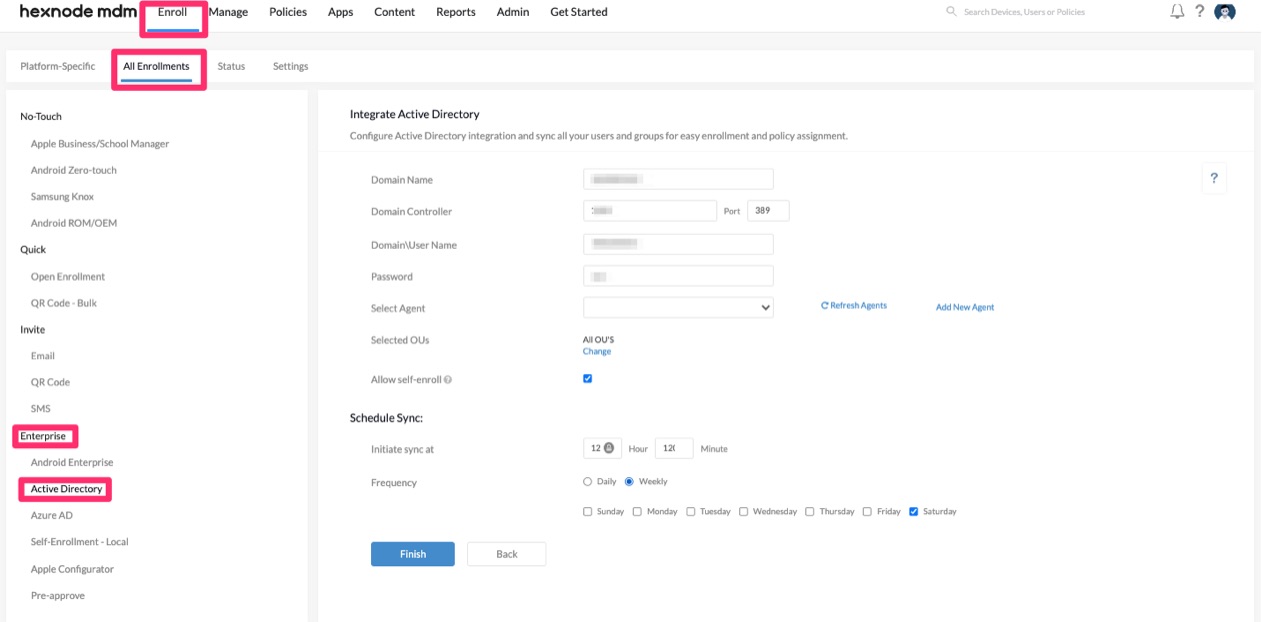This screenshot has width=1262, height=622.
Task: Select QR Code - Bulk in sidebar
Action: click(x=64, y=303)
